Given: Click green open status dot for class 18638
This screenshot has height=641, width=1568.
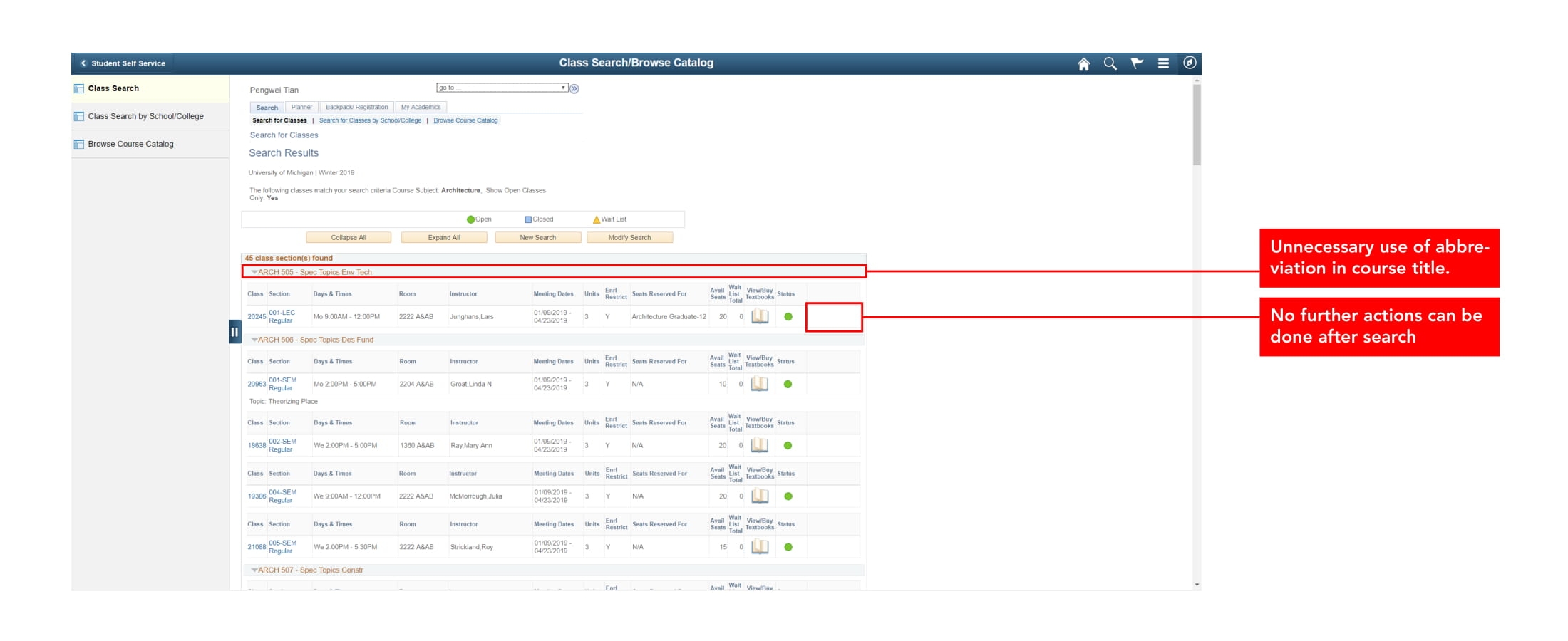Looking at the screenshot, I should [788, 445].
